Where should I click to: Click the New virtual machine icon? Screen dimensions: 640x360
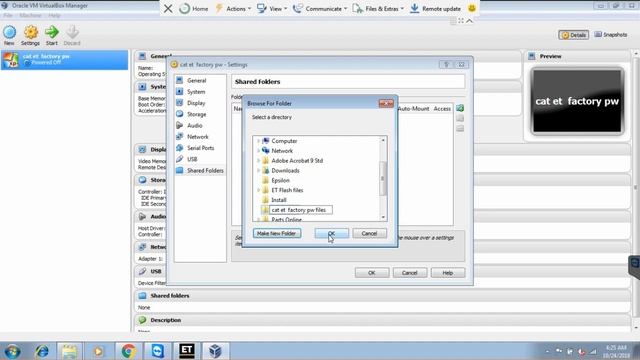pyautogui.click(x=9, y=35)
